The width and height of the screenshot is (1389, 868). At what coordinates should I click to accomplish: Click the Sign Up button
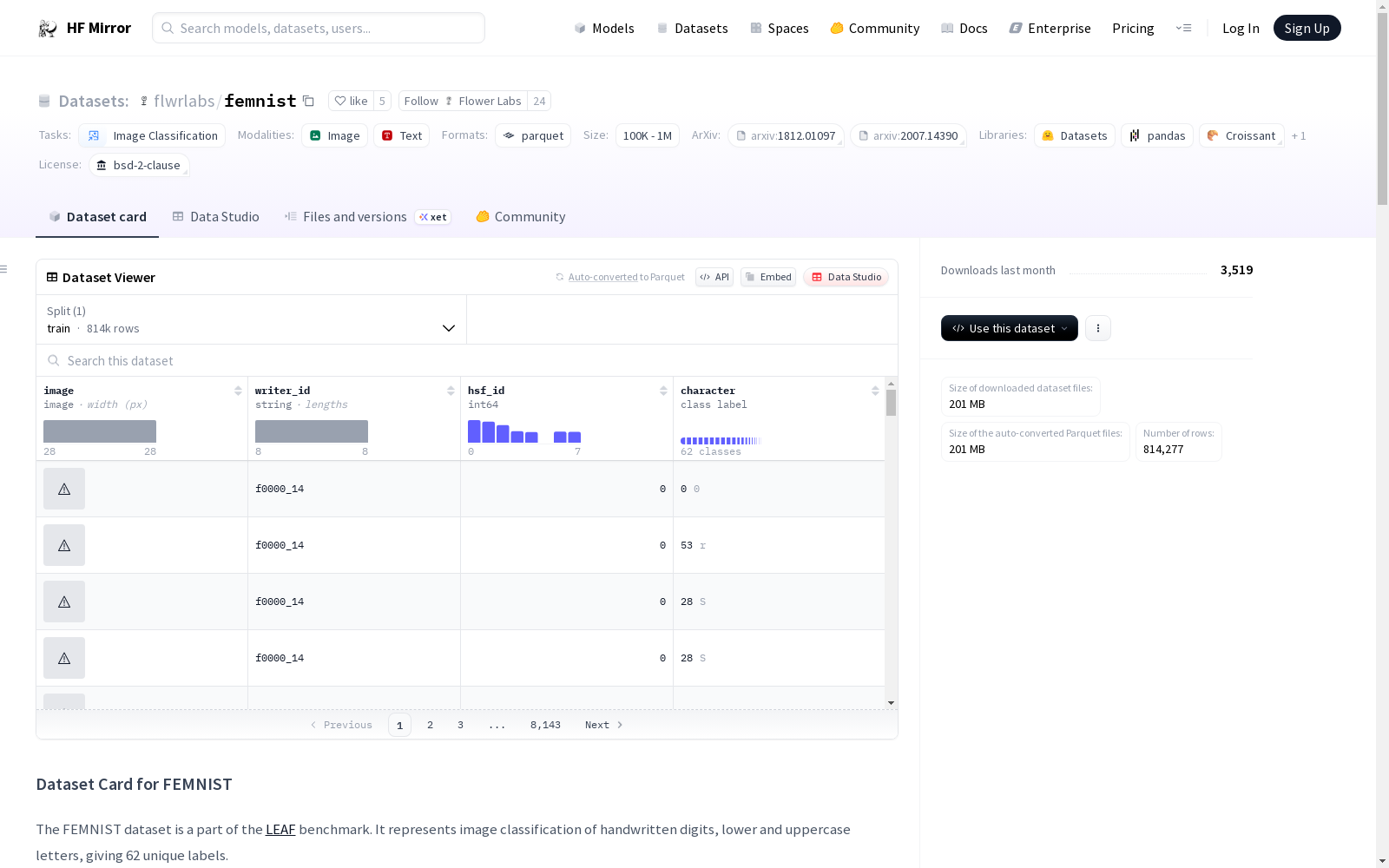[x=1307, y=28]
